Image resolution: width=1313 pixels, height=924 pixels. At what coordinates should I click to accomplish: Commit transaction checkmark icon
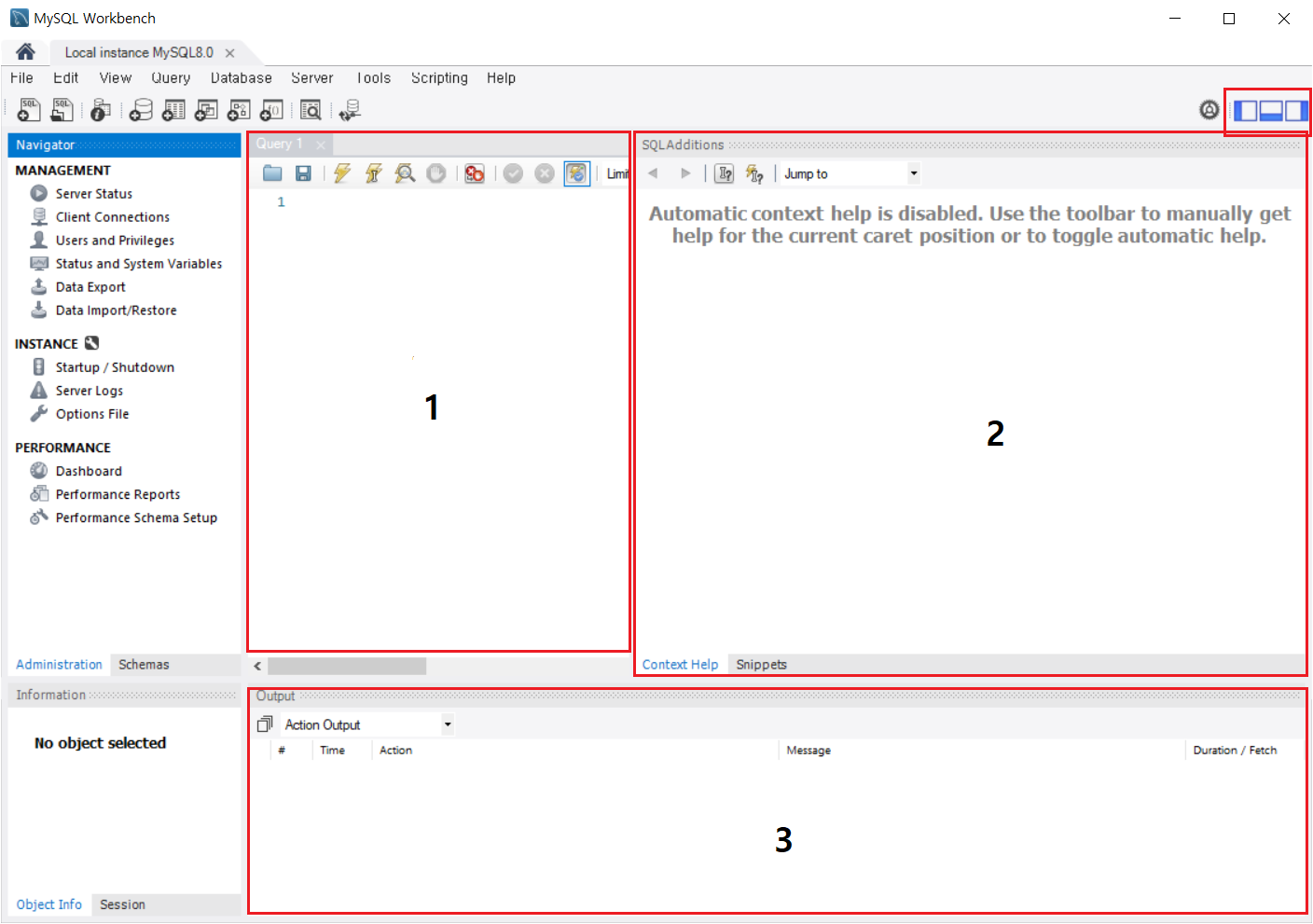(513, 173)
